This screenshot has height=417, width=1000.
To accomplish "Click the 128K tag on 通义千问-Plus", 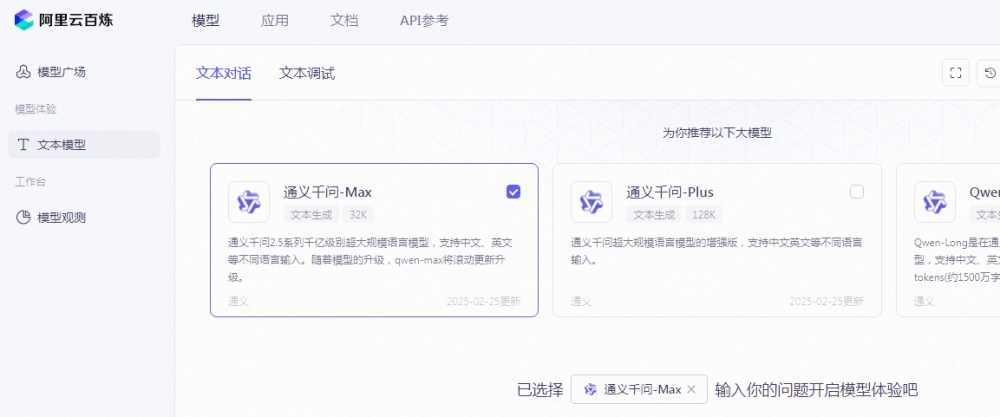I will (703, 214).
